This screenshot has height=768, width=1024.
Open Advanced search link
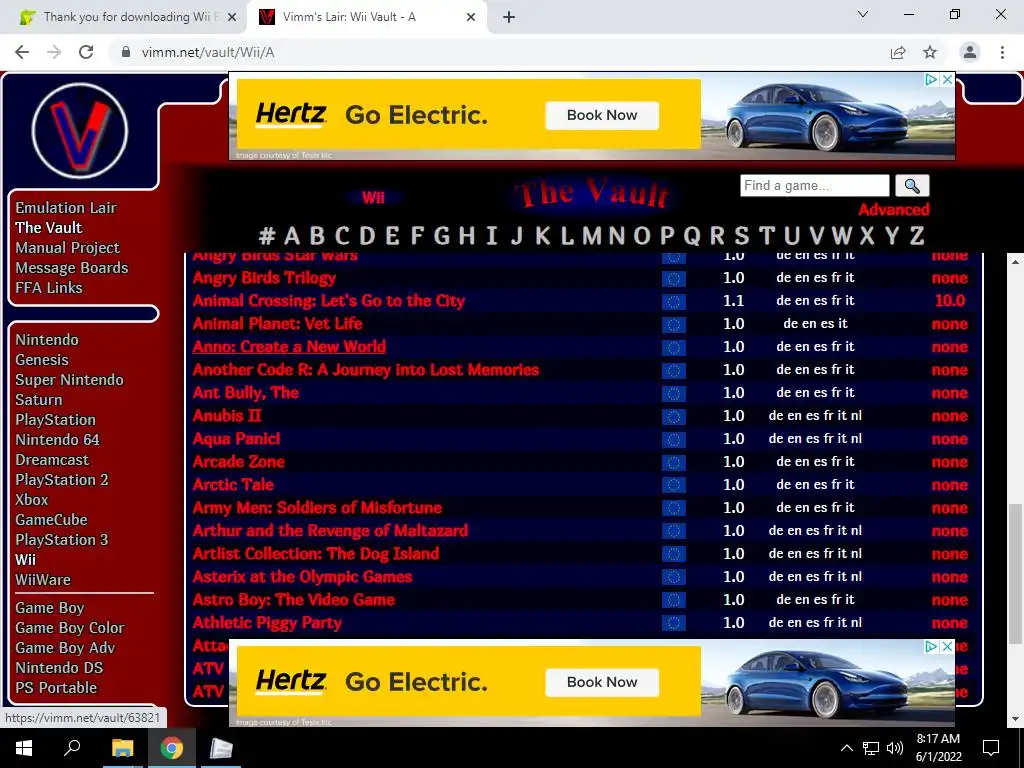(893, 210)
